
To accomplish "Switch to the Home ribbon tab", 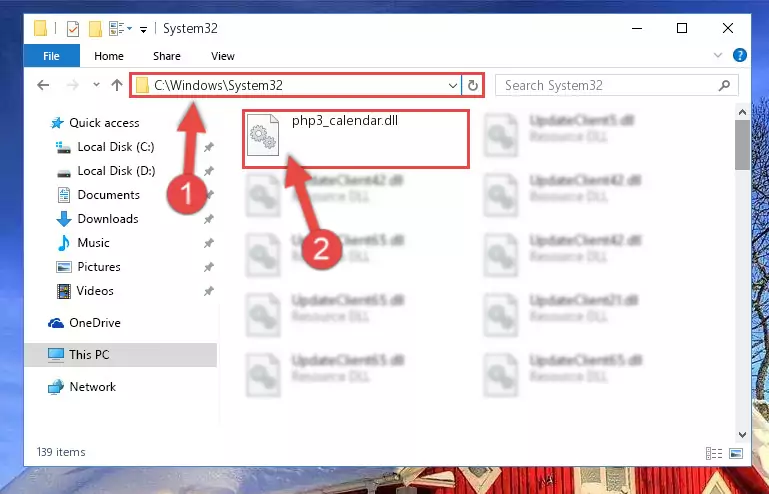I will 109,56.
